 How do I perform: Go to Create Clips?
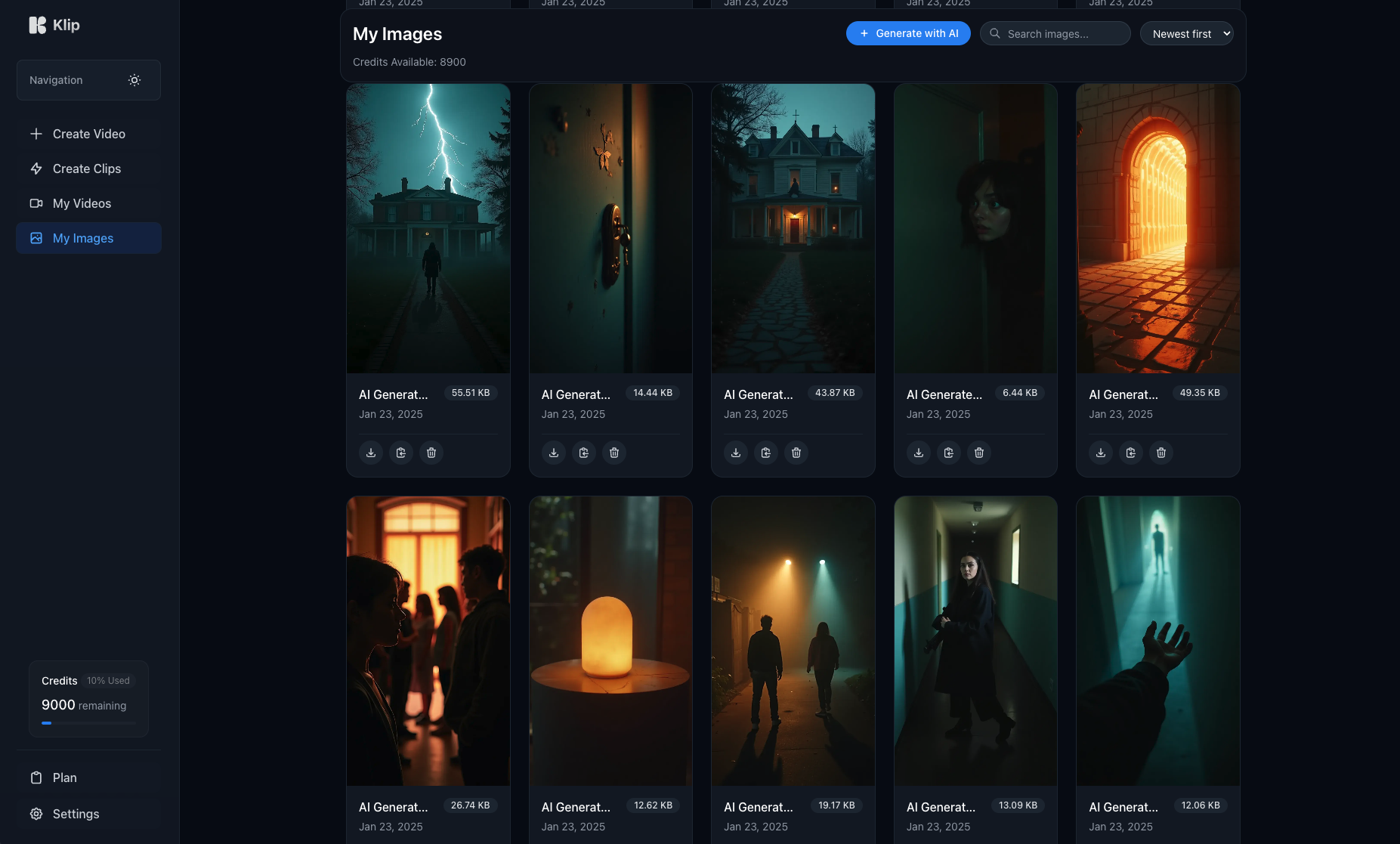pyautogui.click(x=88, y=168)
